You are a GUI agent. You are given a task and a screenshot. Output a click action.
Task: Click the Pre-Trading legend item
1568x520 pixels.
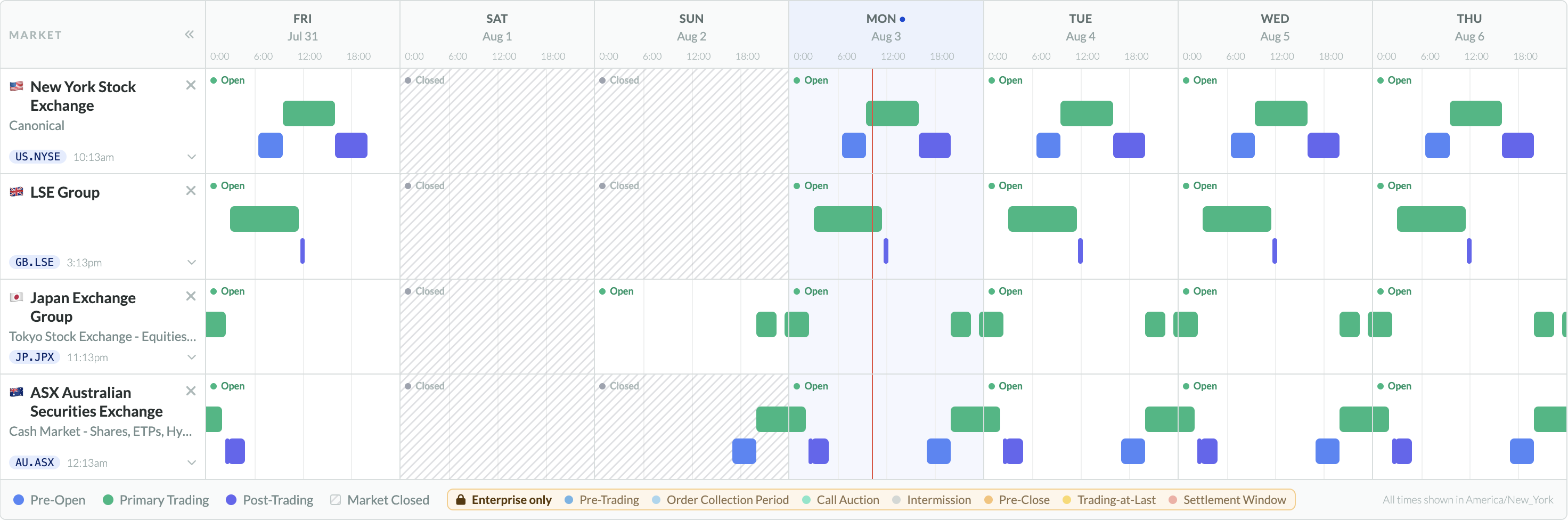click(x=602, y=500)
